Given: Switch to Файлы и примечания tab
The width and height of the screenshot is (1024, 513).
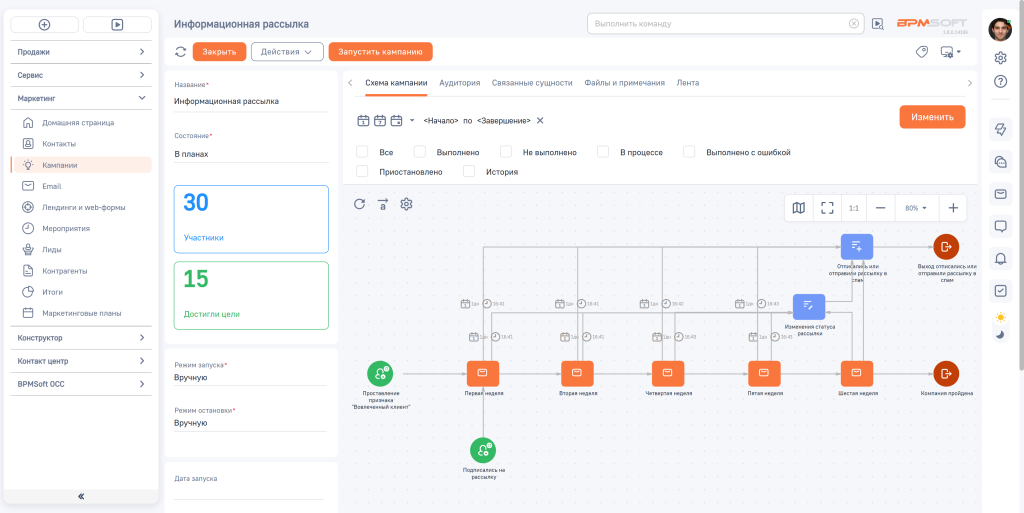Looking at the screenshot, I should coord(625,83).
